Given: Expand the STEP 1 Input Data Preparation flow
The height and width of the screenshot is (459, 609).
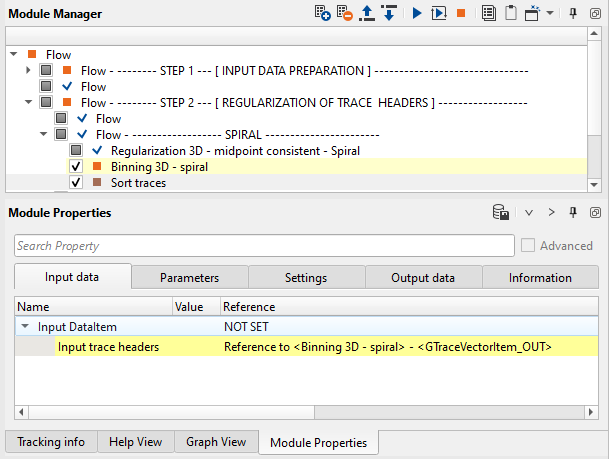Looking at the screenshot, I should pyautogui.click(x=27, y=70).
